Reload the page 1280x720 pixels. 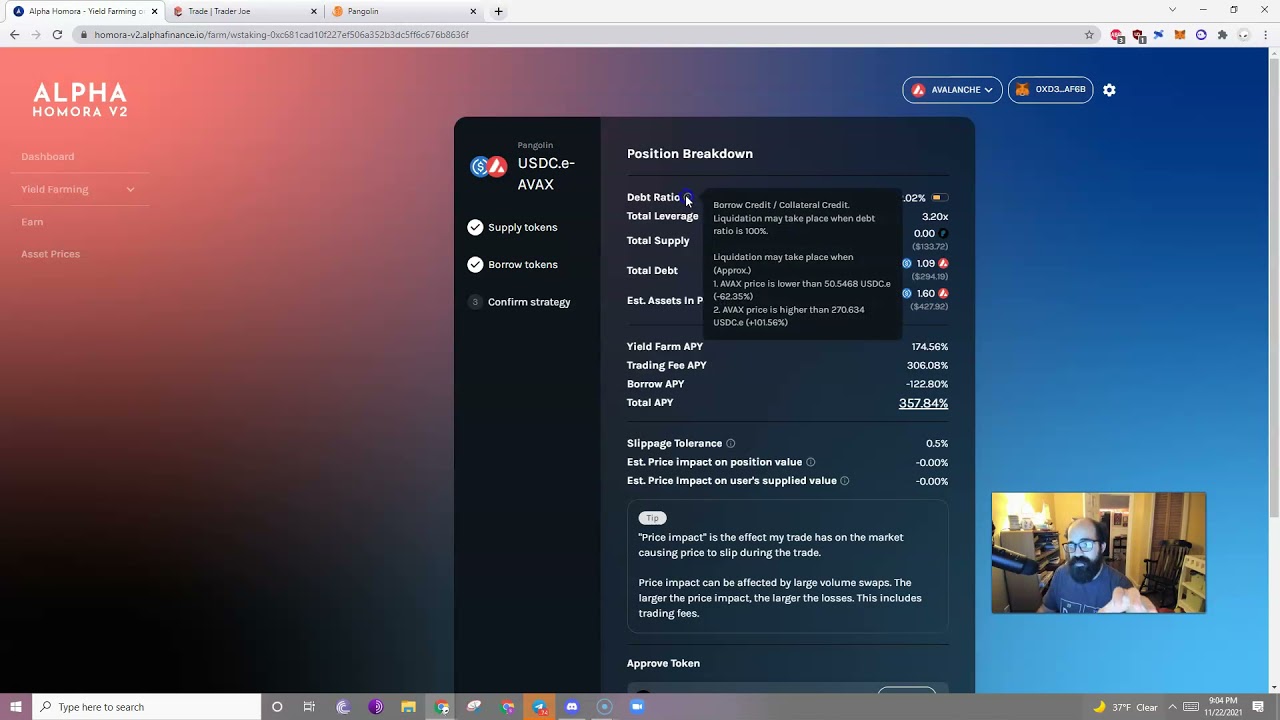pyautogui.click(x=57, y=35)
